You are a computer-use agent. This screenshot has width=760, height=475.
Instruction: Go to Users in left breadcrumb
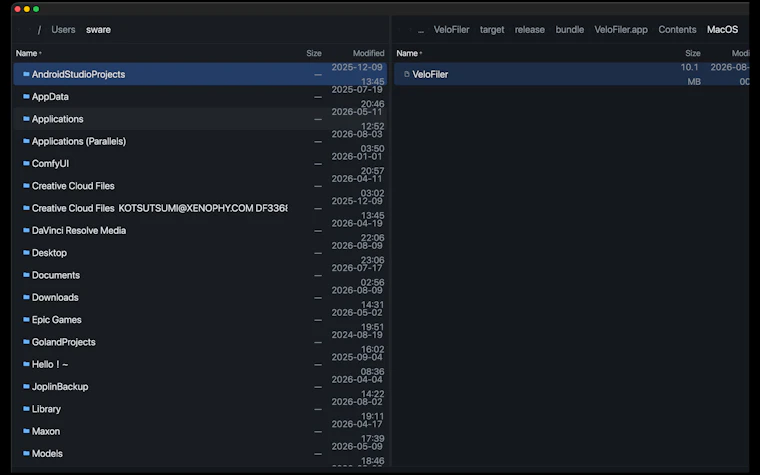tap(63, 30)
